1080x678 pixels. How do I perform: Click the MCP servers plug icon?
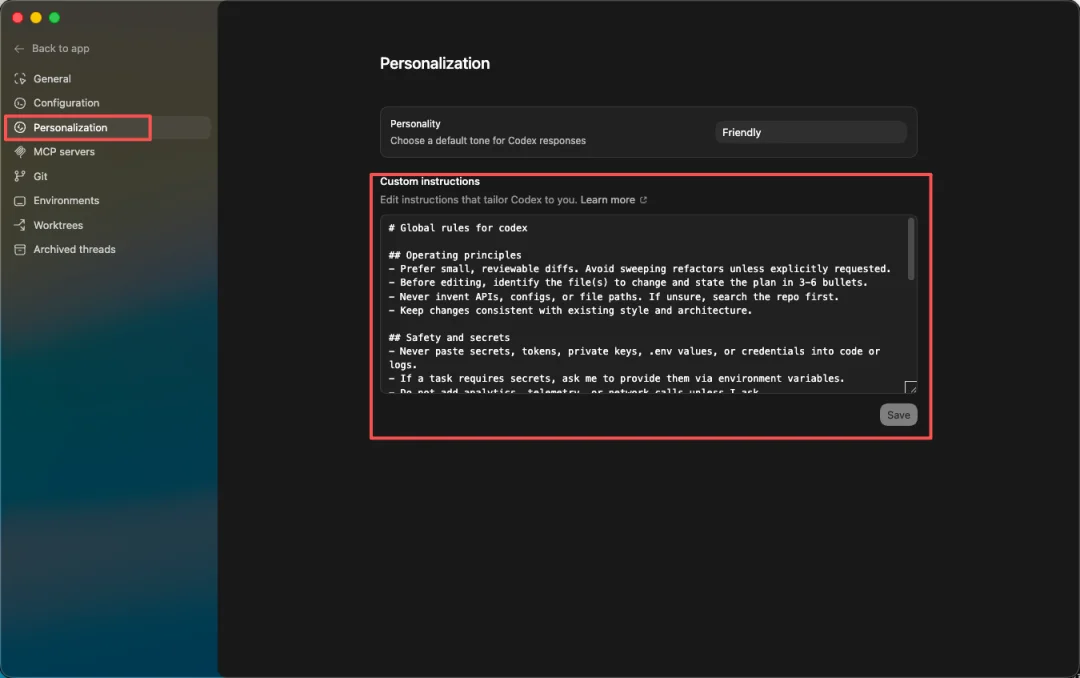pyautogui.click(x=20, y=151)
